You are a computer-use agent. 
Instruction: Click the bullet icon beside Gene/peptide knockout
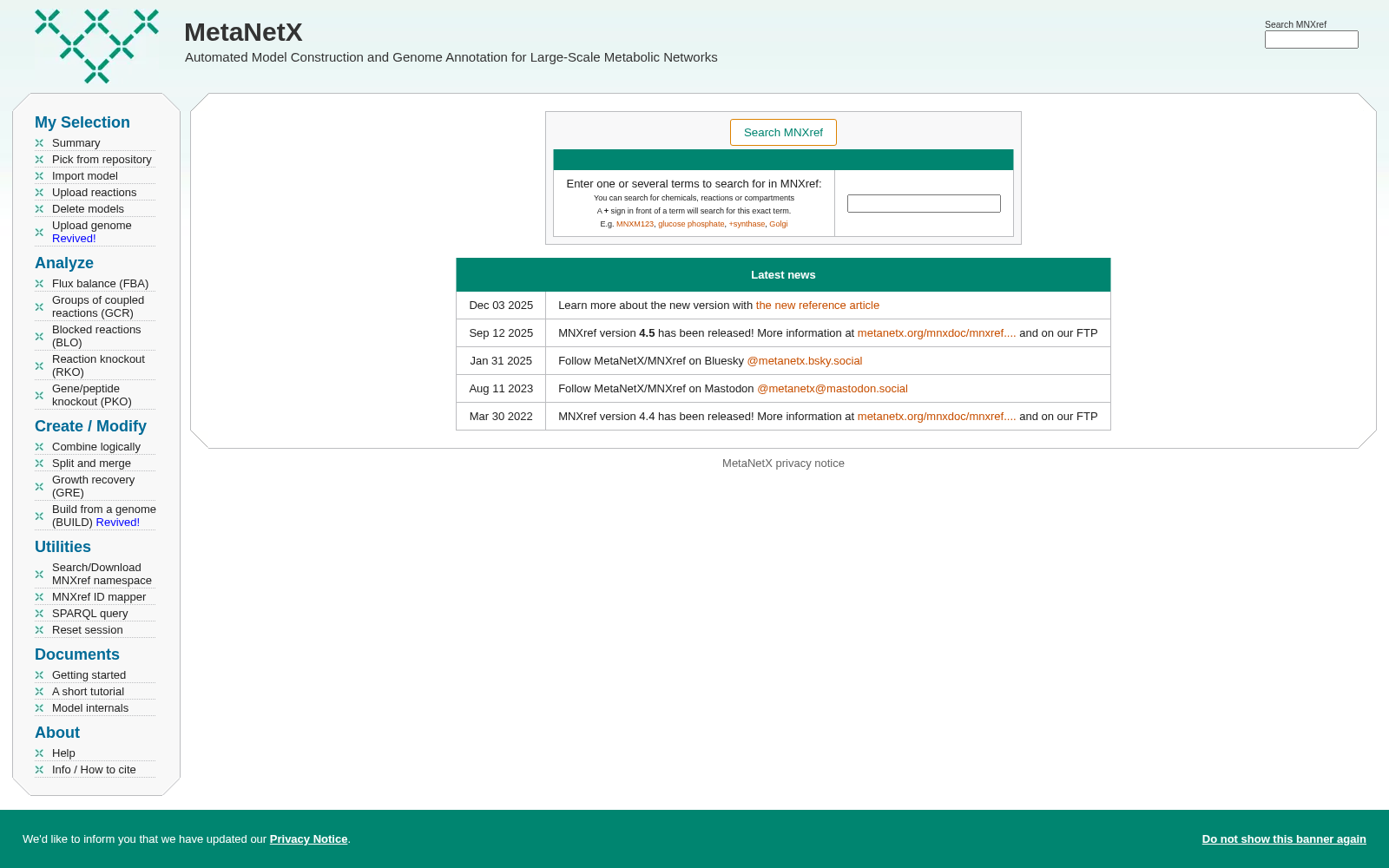click(39, 395)
